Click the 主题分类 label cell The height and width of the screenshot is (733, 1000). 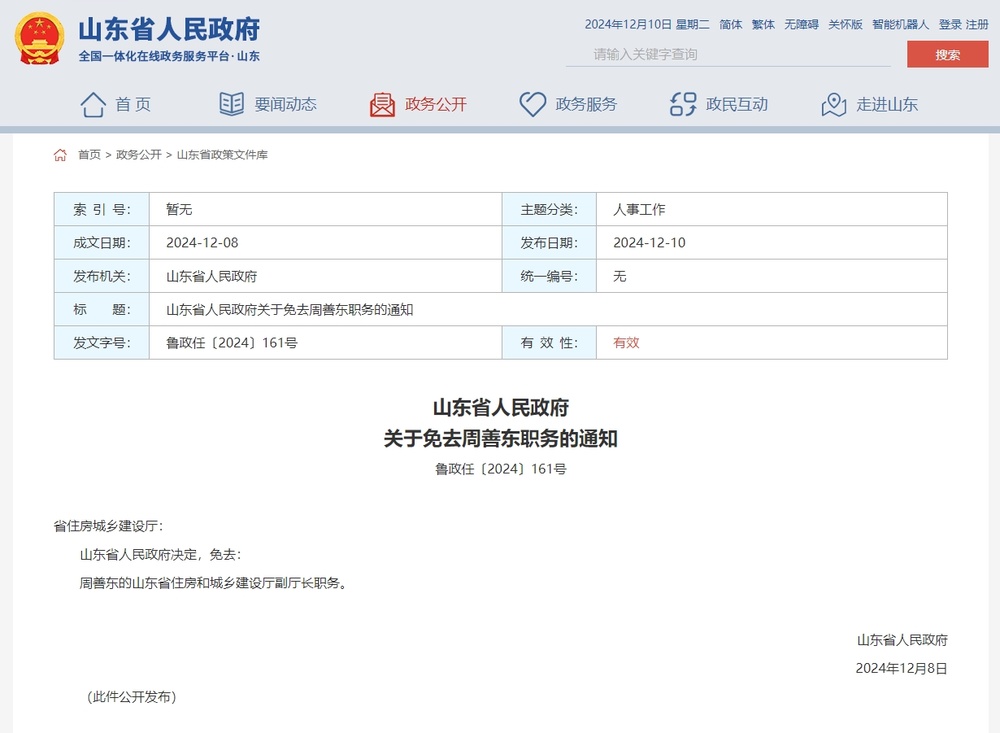click(549, 209)
